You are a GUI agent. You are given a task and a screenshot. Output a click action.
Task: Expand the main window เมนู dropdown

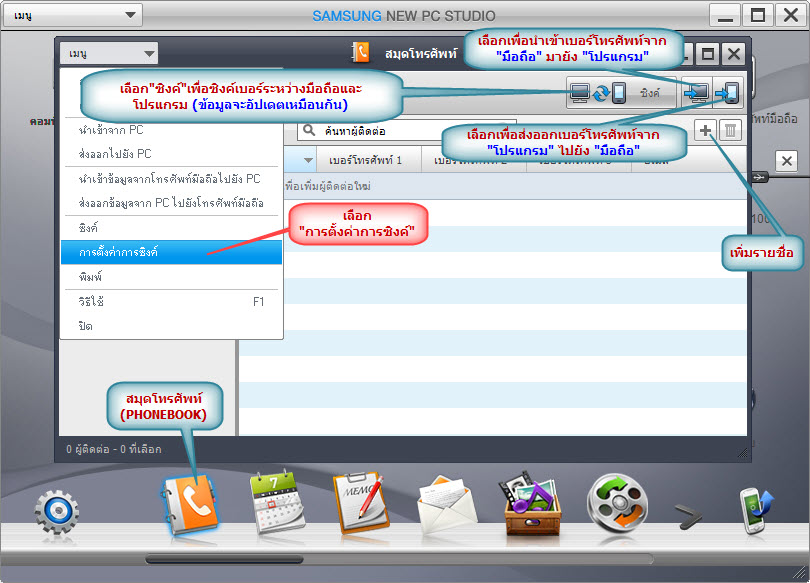click(x=72, y=16)
